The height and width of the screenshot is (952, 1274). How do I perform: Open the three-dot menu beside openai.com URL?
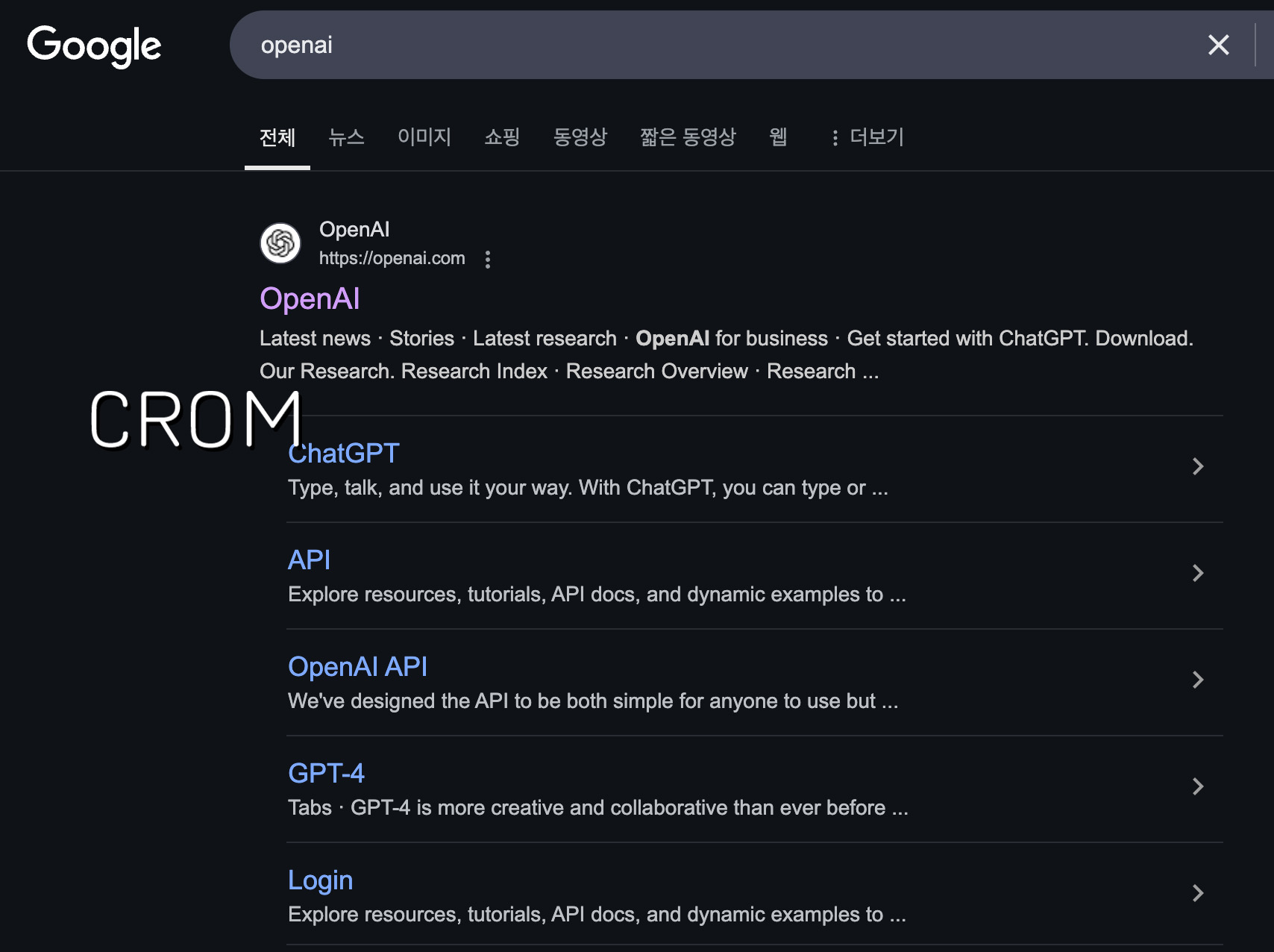488,260
